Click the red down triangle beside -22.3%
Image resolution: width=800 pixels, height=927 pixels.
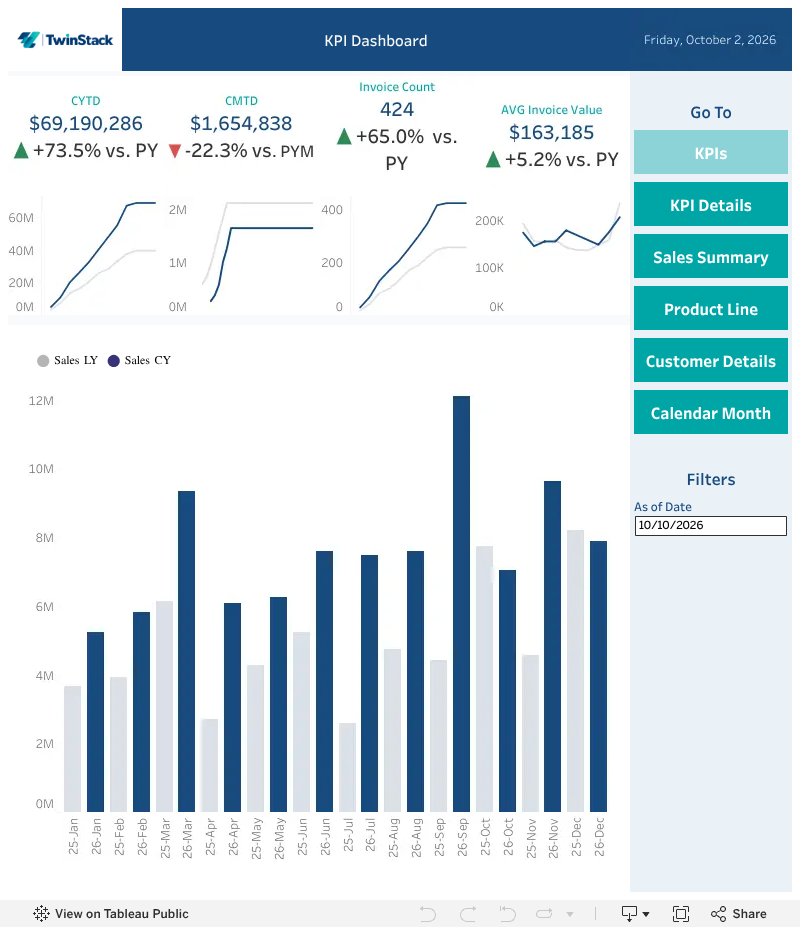tap(174, 151)
